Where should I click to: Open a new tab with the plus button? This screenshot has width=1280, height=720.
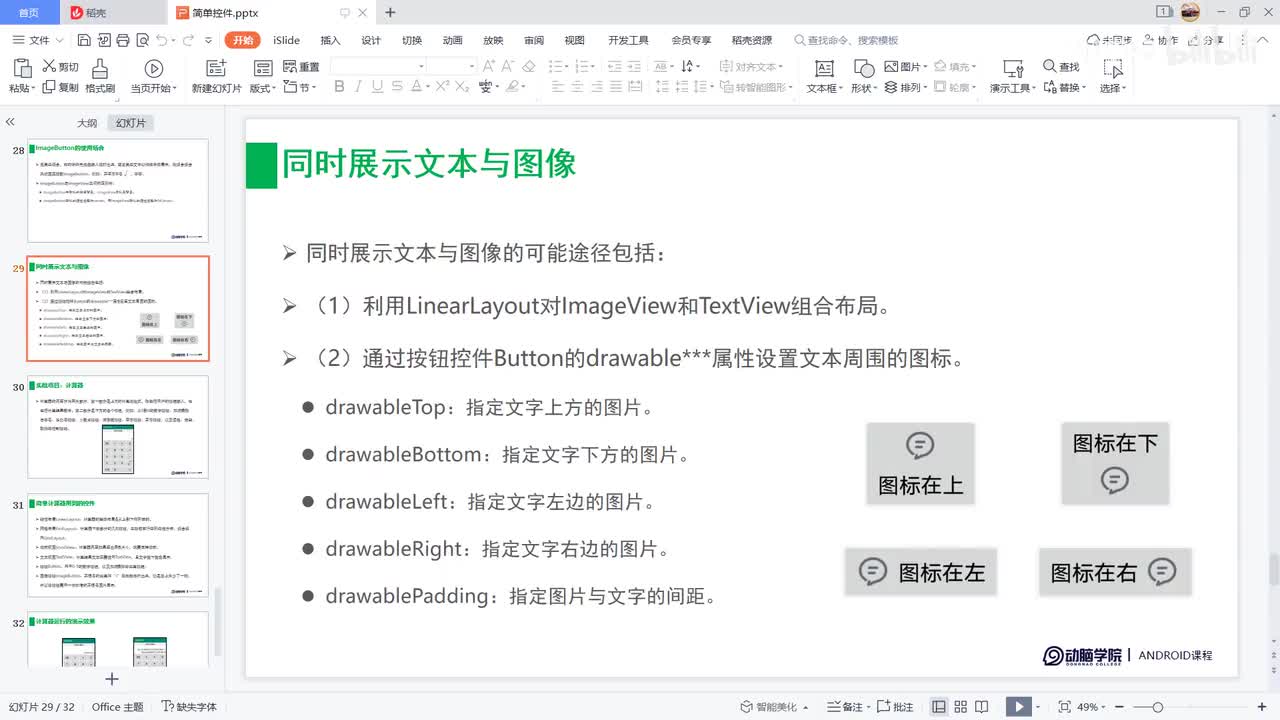[x=390, y=13]
